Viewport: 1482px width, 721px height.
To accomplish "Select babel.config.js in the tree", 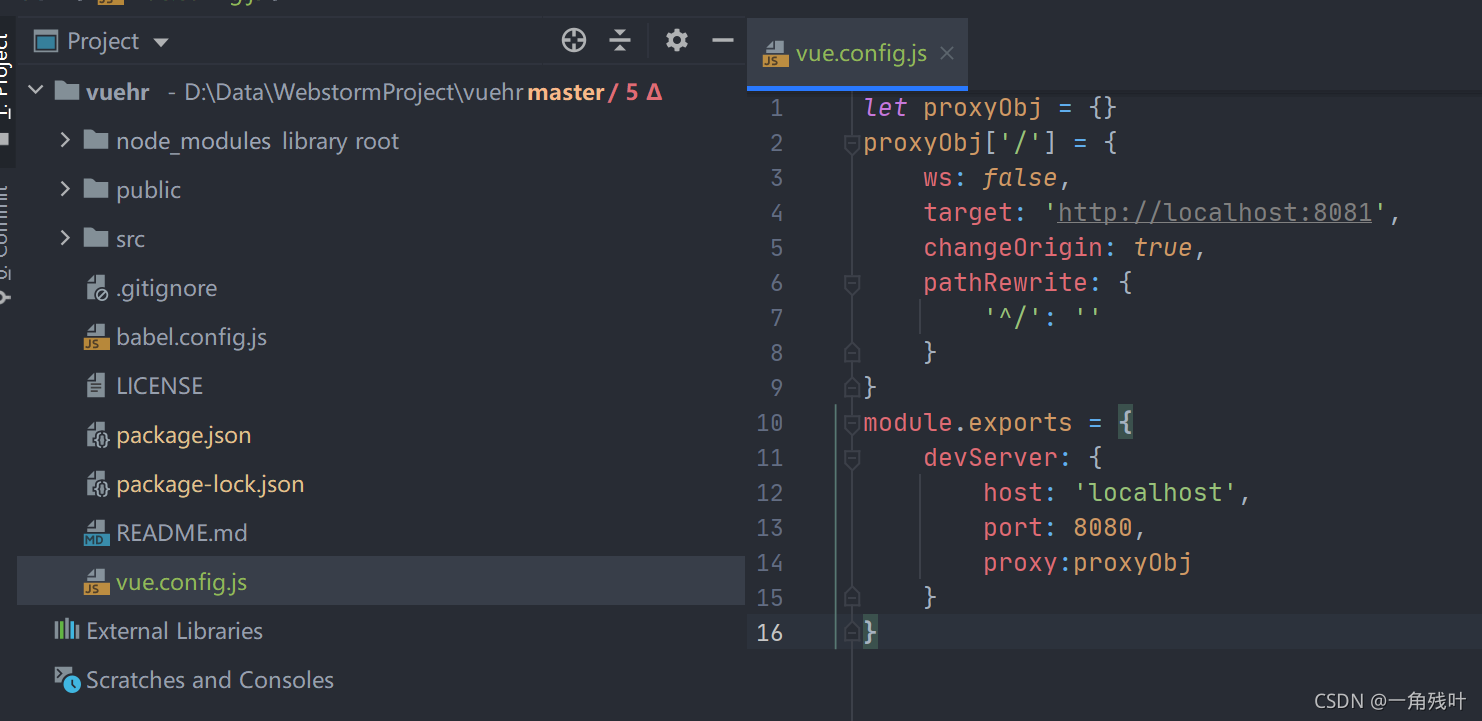I will tap(191, 337).
